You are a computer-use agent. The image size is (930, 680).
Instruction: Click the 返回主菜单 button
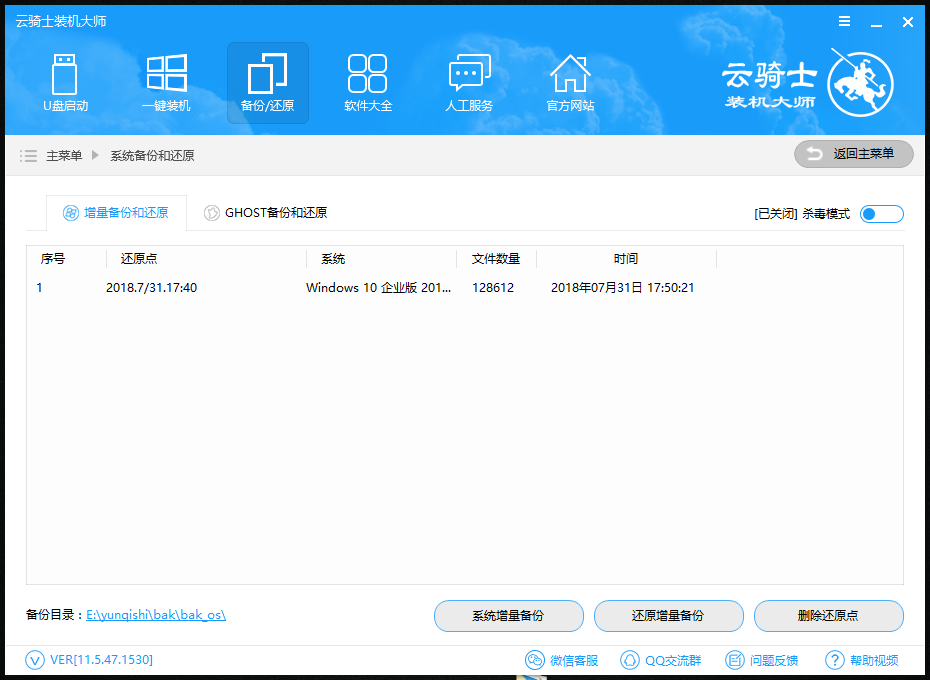click(x=853, y=154)
